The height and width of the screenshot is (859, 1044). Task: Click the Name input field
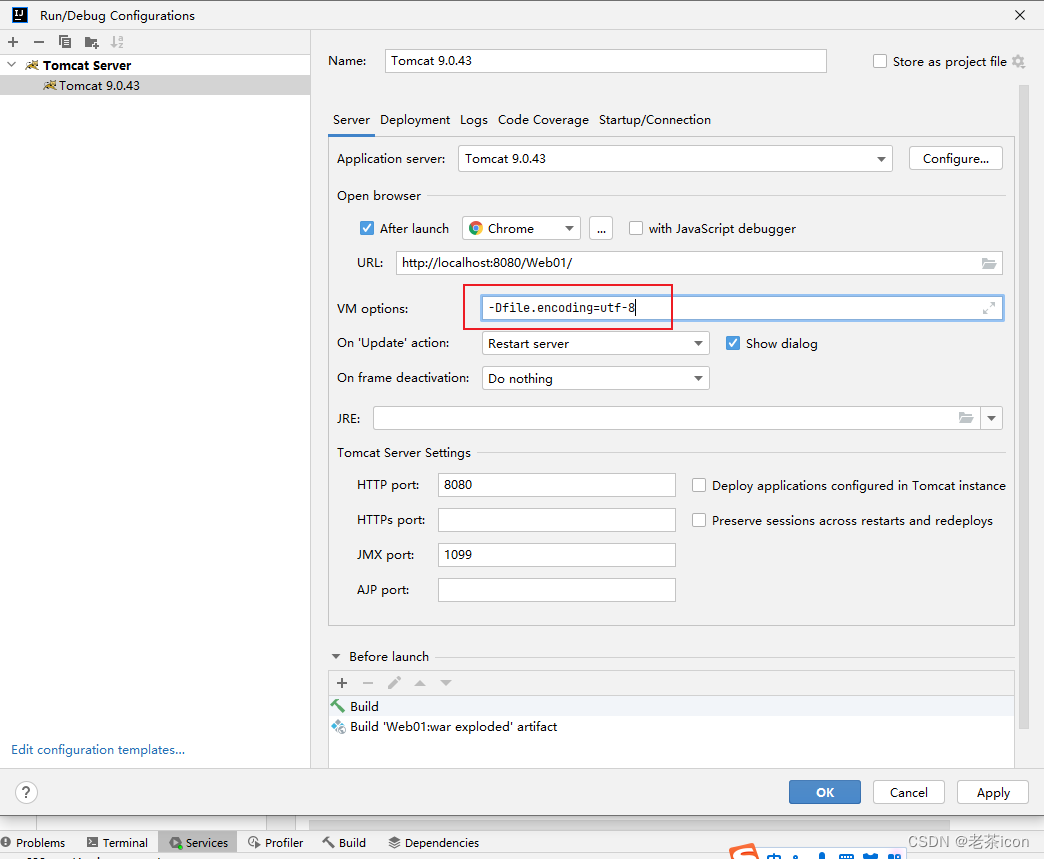tap(605, 61)
